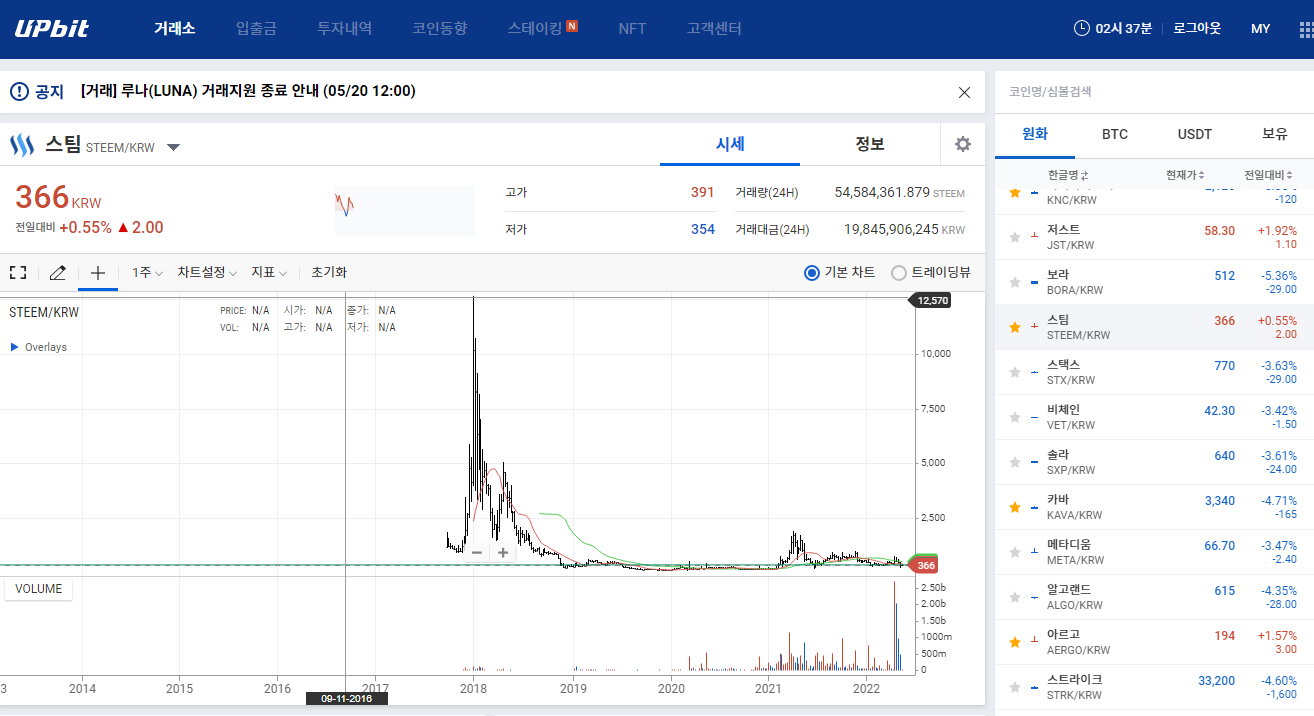
Task: Zoom in chart with plus button
Action: (x=503, y=552)
